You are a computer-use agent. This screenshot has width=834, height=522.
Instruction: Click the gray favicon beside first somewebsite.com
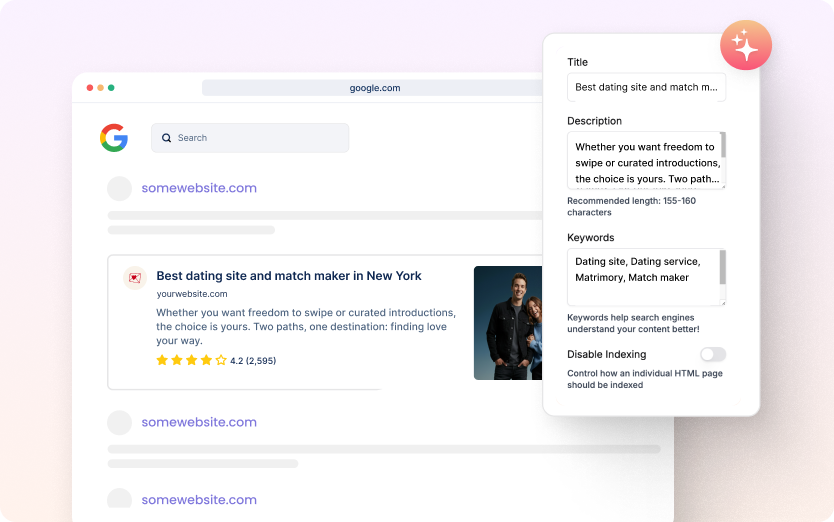click(119, 188)
